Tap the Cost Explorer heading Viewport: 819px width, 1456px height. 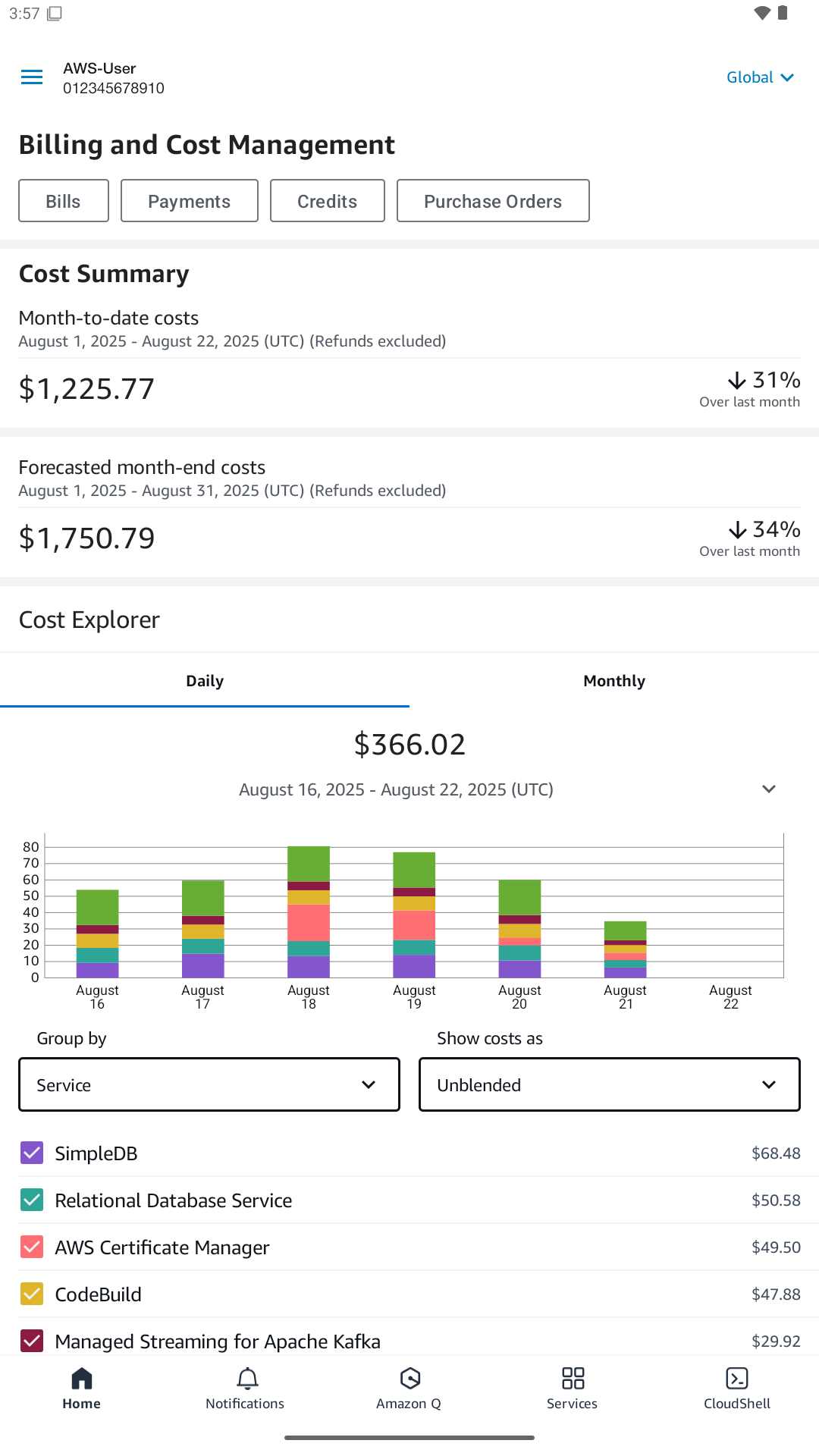(x=89, y=620)
